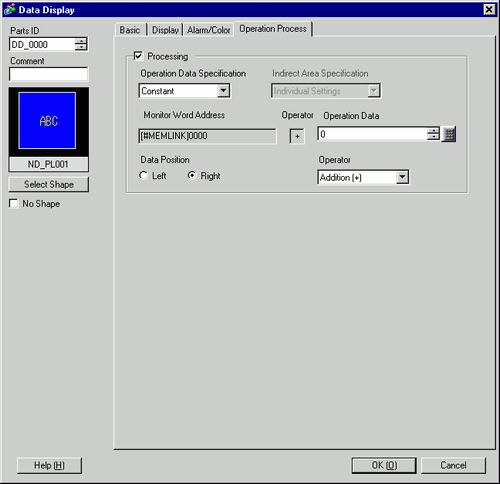
Task: Open the Operation Data keypad icon
Action: [x=449, y=134]
